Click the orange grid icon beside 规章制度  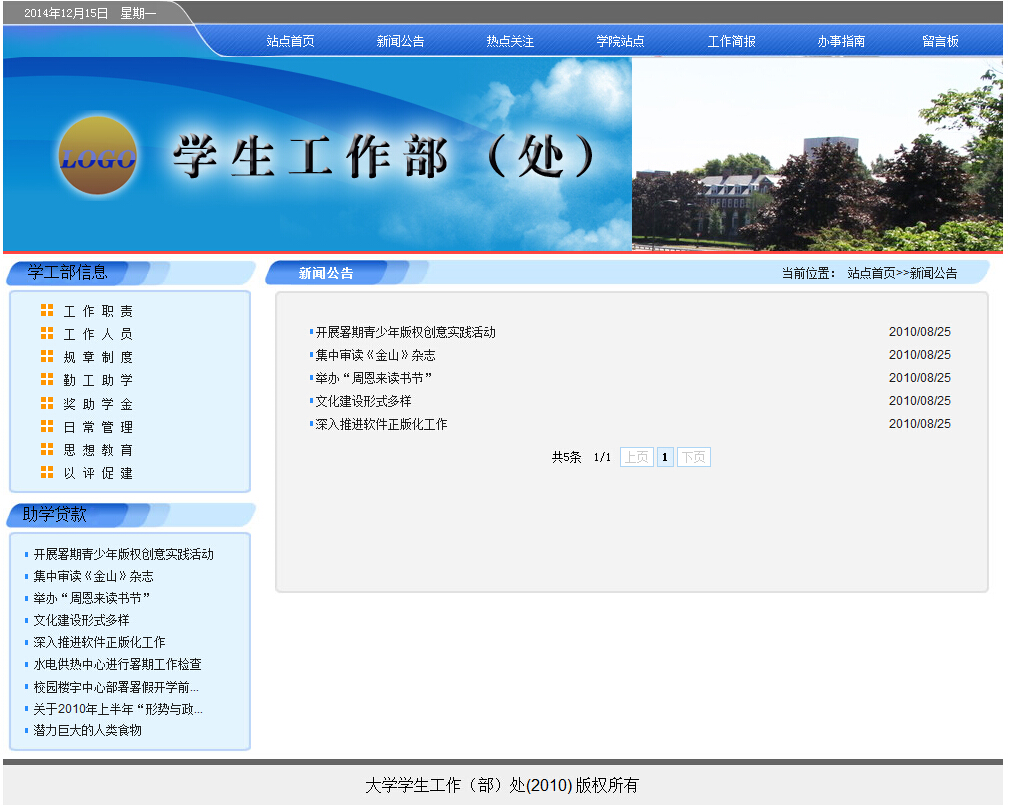[47, 357]
